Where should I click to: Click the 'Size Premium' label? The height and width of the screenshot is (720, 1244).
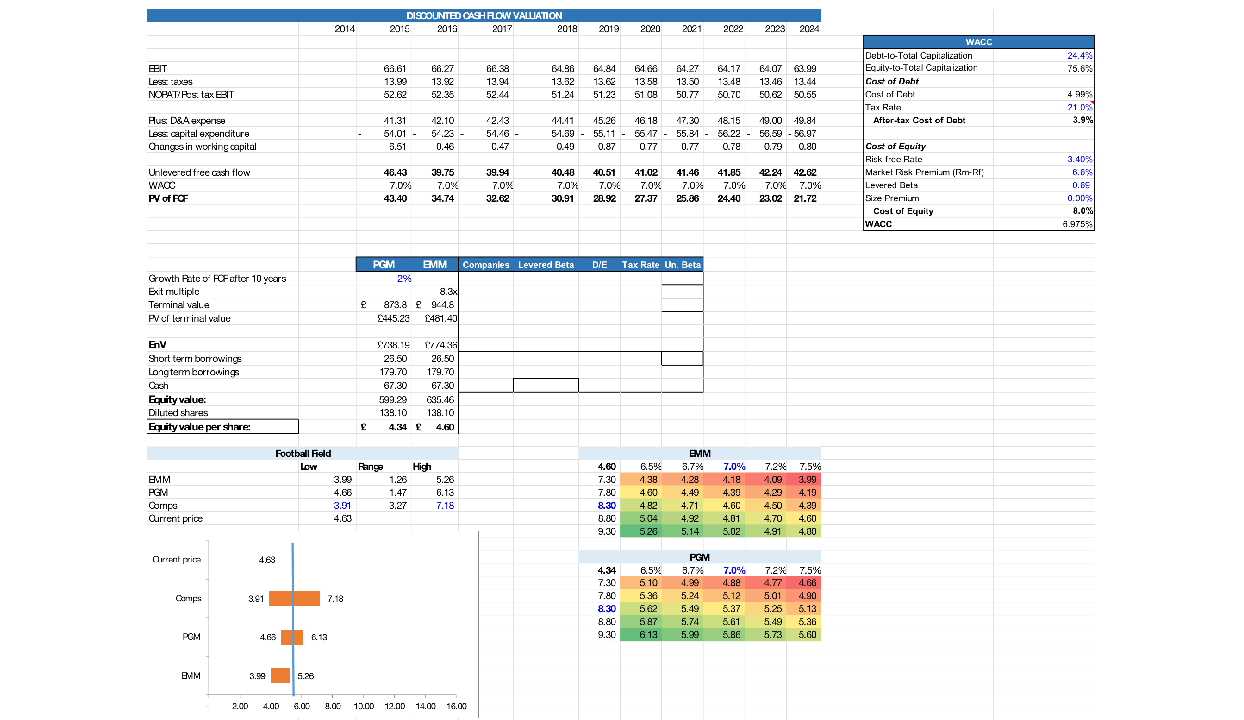(889, 198)
